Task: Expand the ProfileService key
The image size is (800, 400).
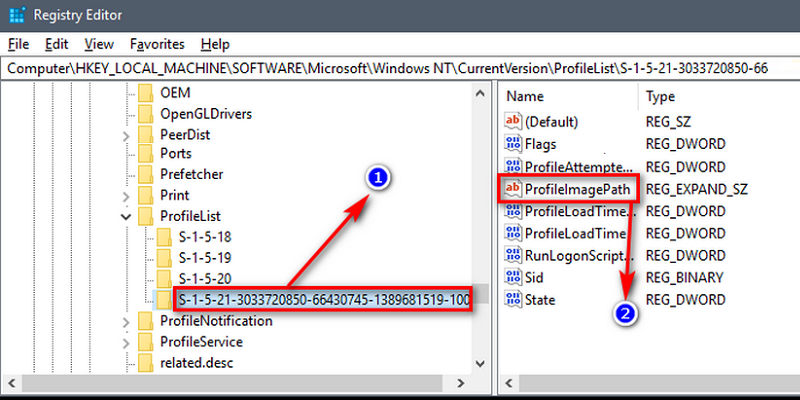Action: [x=126, y=342]
